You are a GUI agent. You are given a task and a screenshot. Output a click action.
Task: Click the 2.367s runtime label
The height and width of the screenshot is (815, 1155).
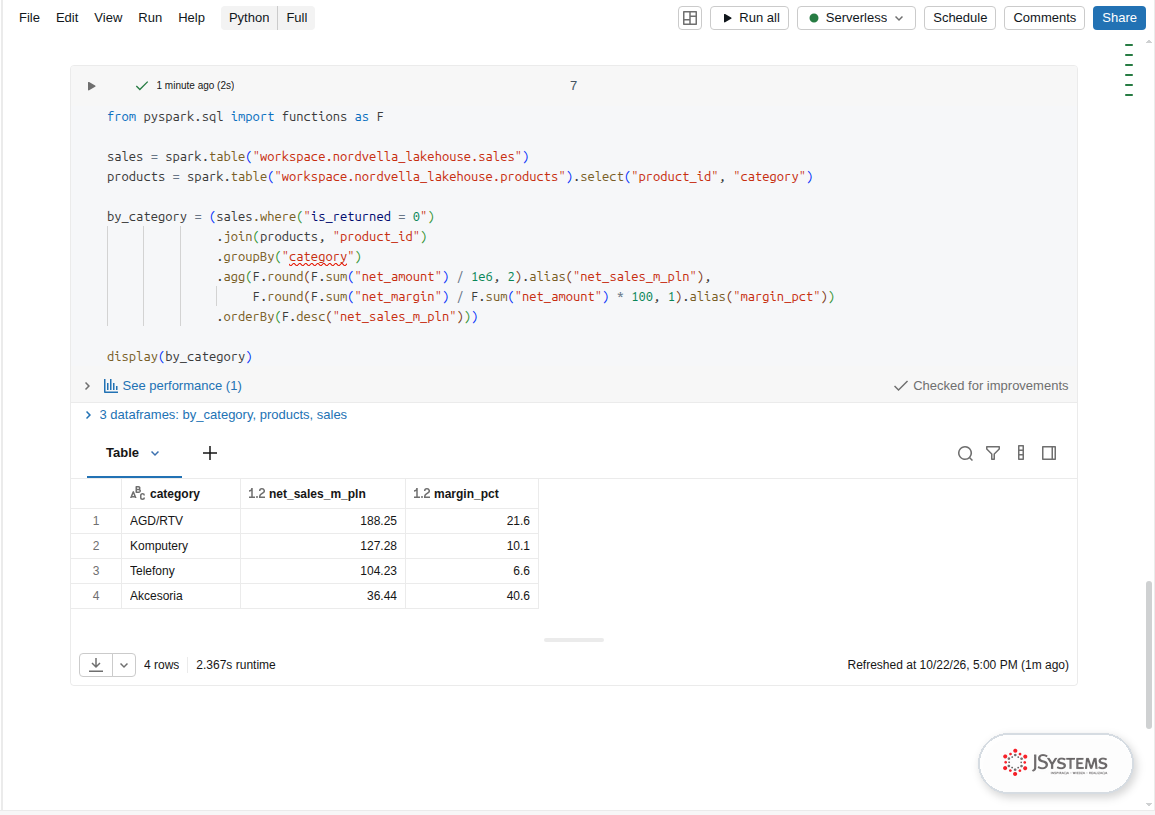236,665
